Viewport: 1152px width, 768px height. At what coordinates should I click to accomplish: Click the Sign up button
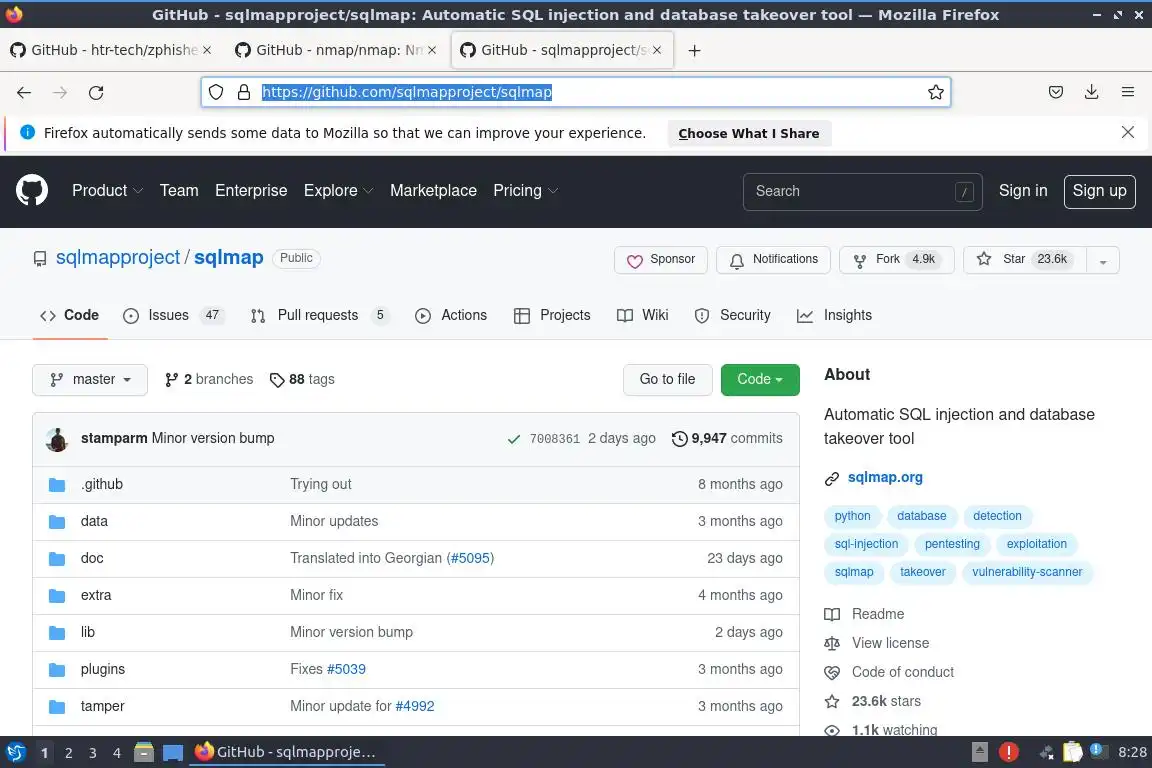[1099, 192]
